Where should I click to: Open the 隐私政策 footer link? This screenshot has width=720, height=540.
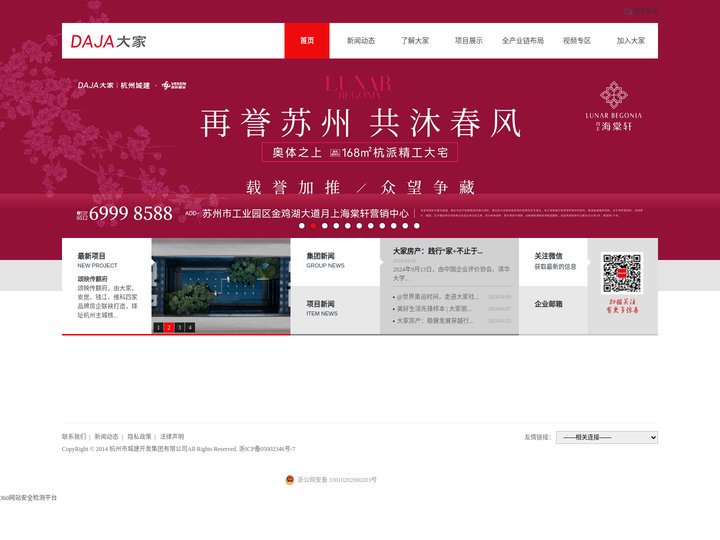tap(139, 437)
